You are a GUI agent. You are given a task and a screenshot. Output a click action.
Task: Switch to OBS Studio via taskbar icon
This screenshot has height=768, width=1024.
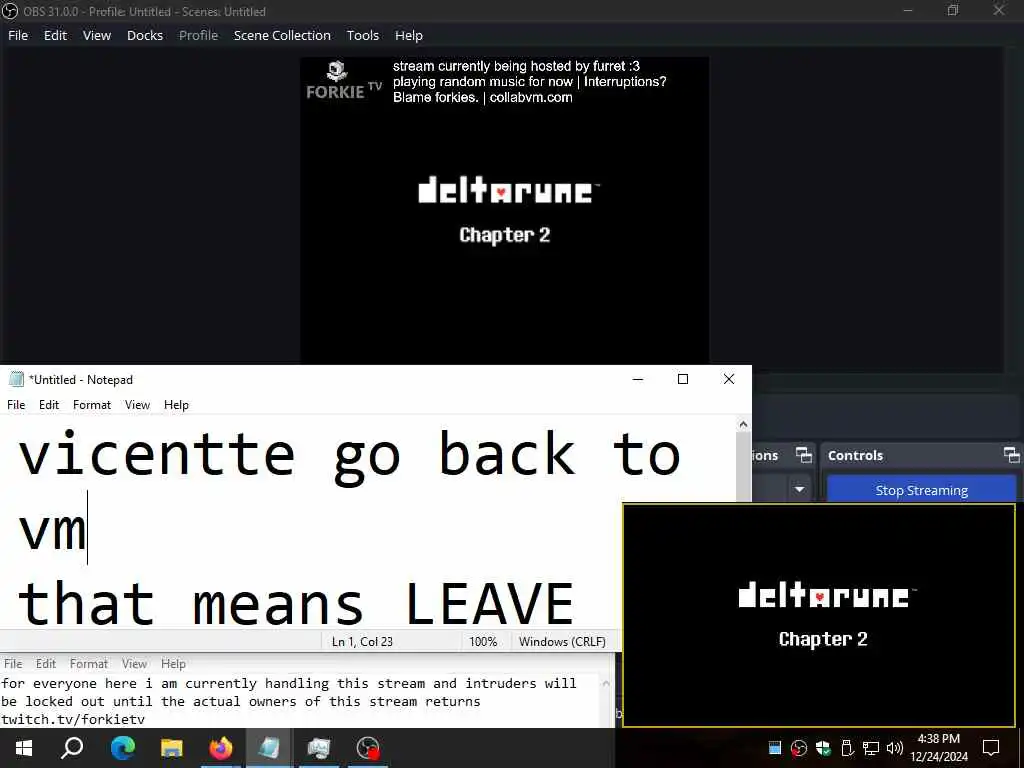[368, 748]
